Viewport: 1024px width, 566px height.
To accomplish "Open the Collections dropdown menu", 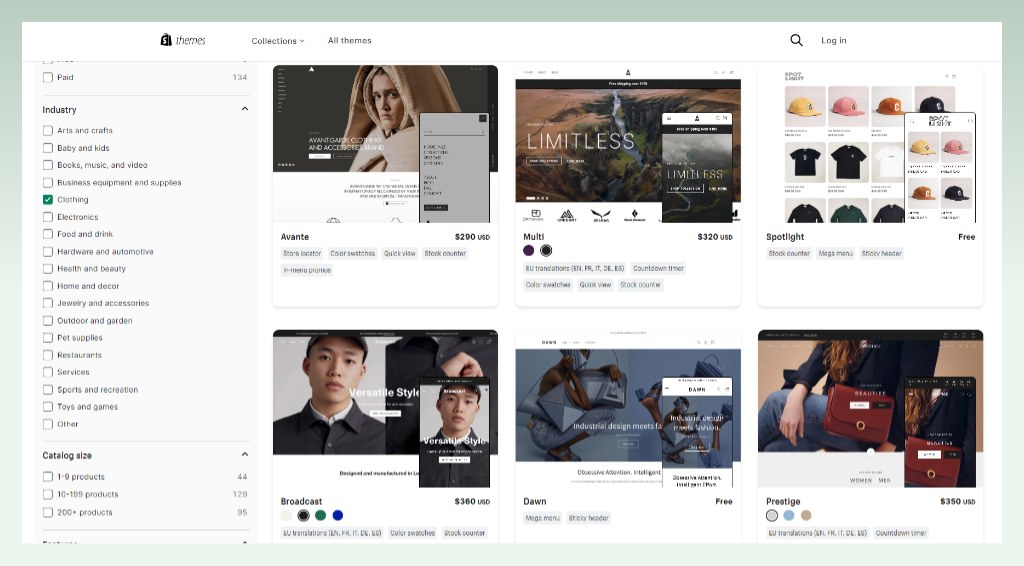I will pos(278,40).
